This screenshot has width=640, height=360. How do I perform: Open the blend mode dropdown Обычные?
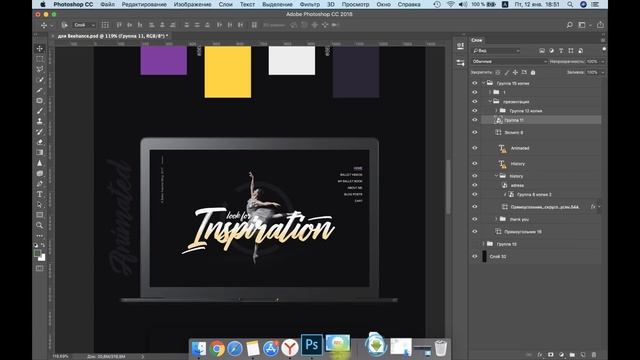coord(509,61)
